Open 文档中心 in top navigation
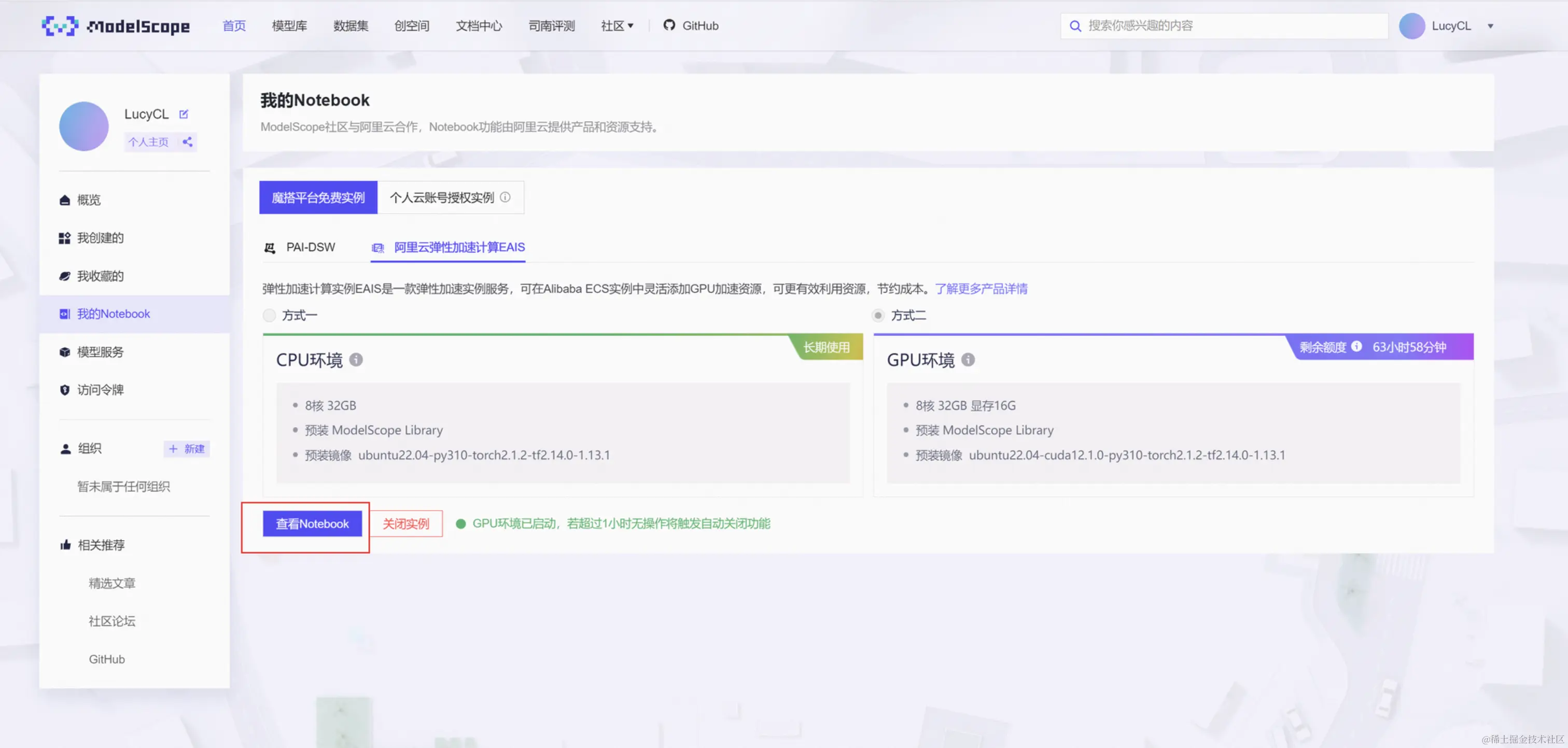Screen dimensions: 1568x748 coord(479,25)
